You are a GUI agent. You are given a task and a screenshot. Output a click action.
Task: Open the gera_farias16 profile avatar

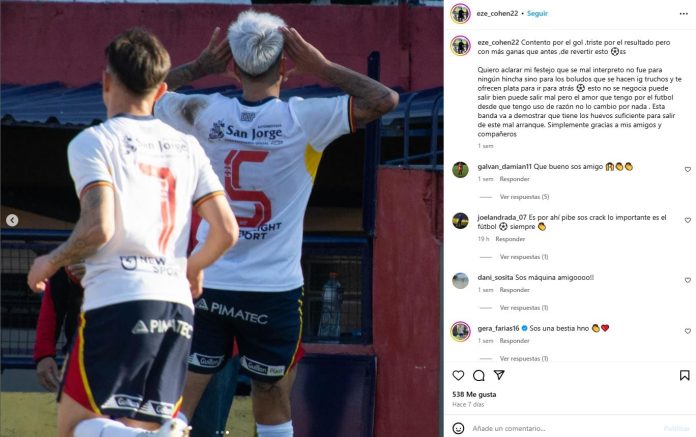click(460, 331)
